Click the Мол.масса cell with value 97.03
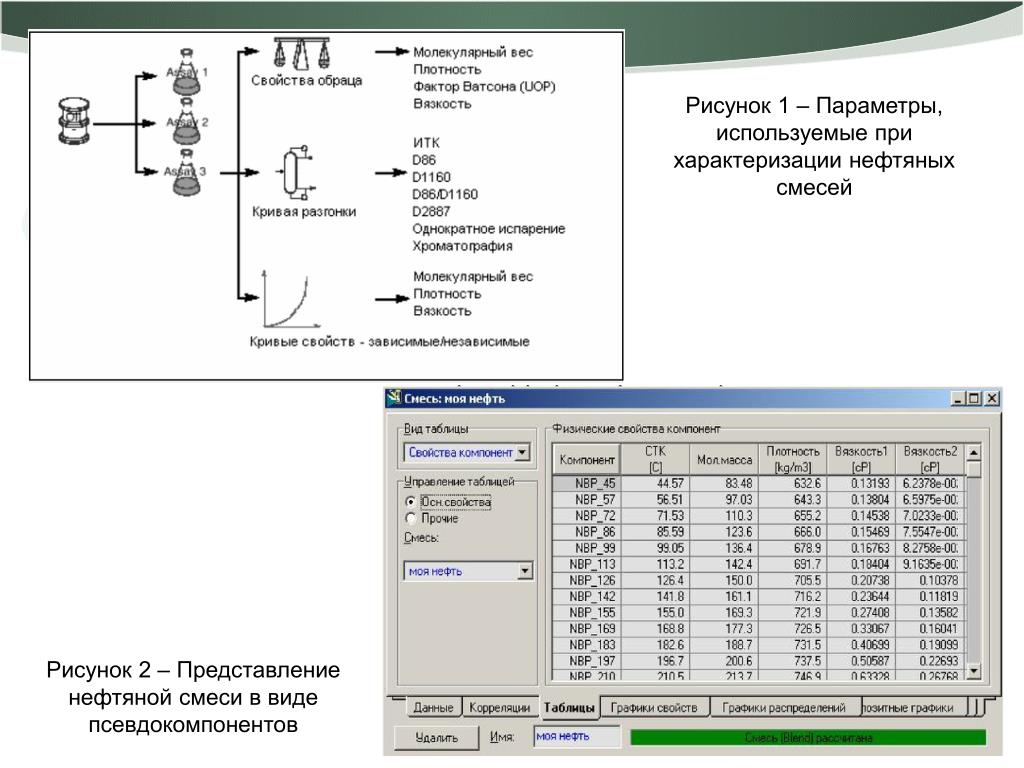 point(724,500)
